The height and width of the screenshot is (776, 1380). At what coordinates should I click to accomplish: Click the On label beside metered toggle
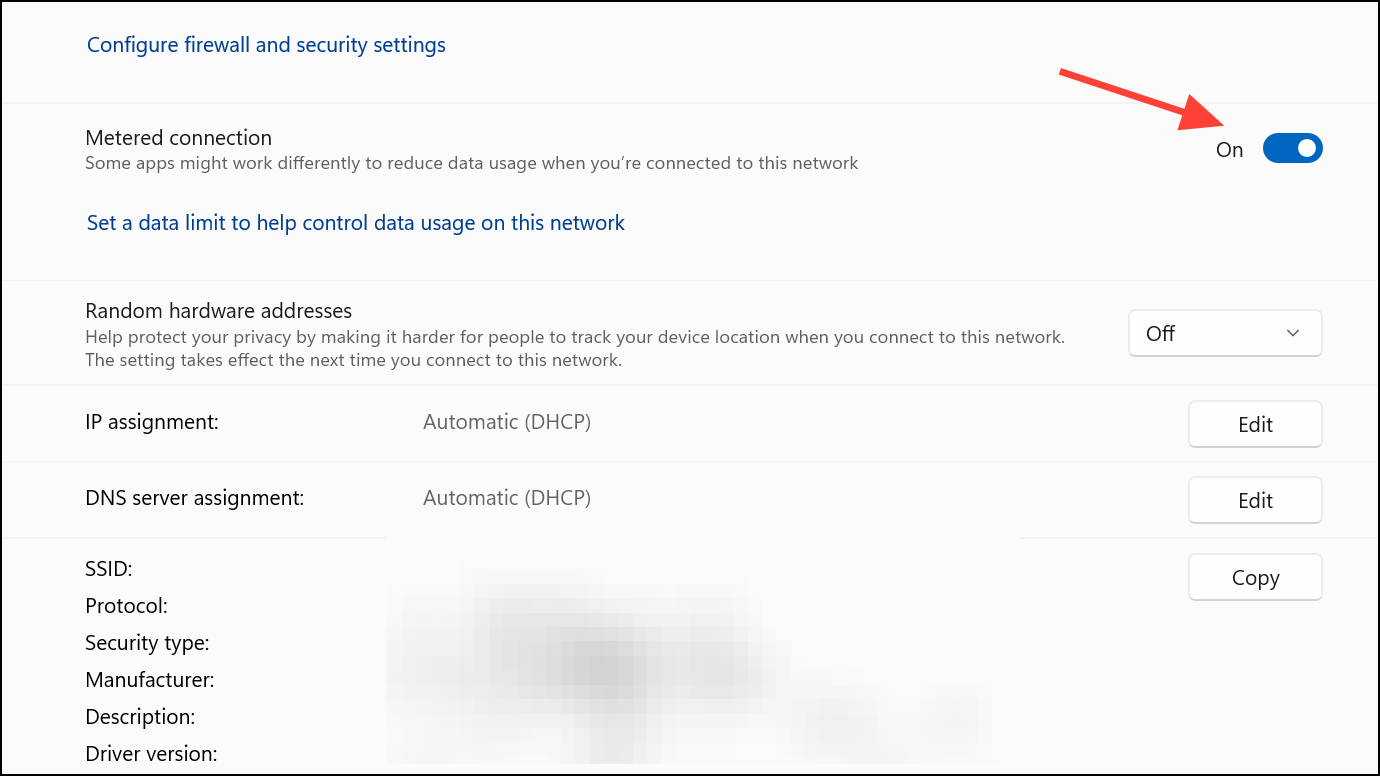pos(1229,150)
